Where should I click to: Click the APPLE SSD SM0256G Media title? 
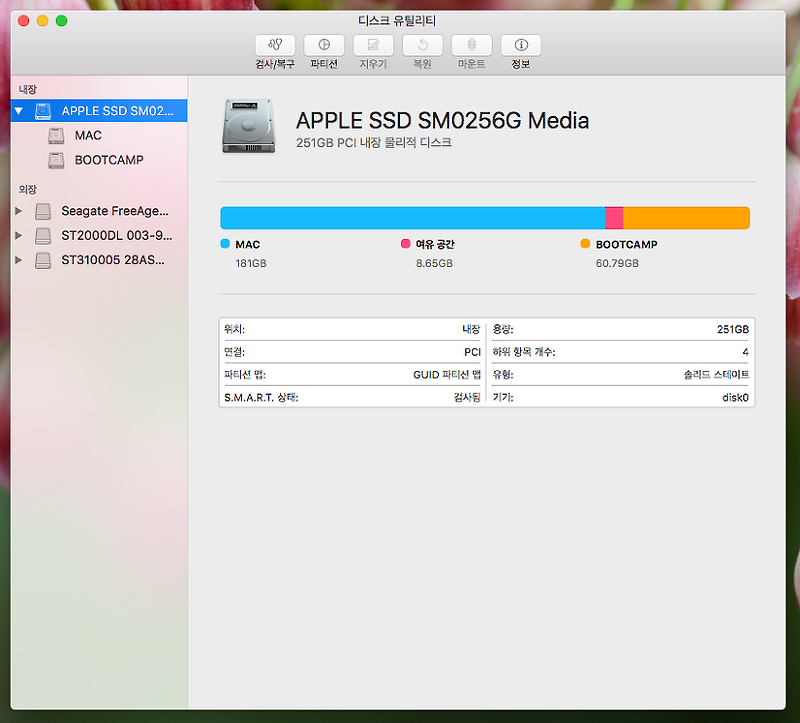442,121
